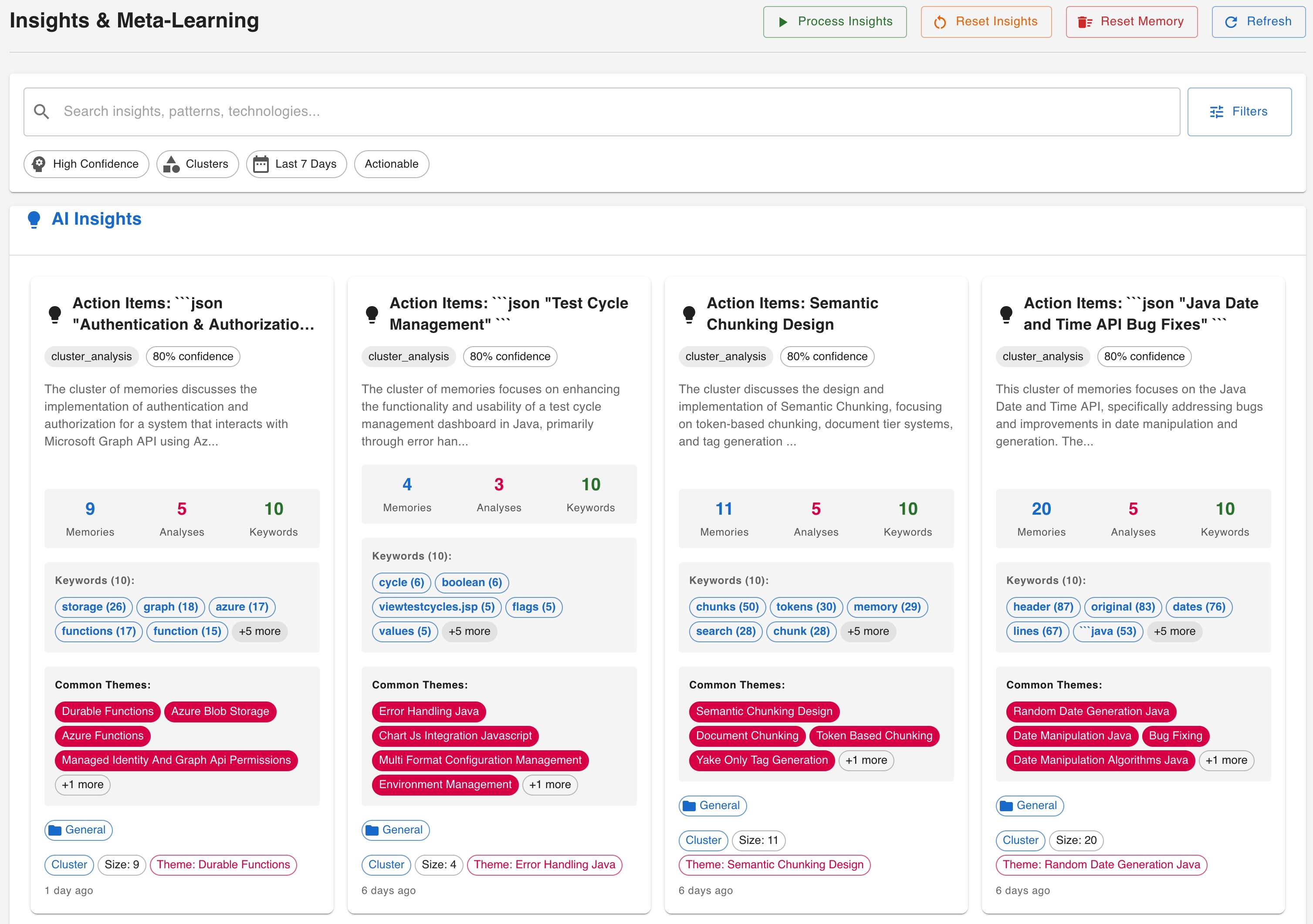Click the folder icon in the Java Date card's General tag
This screenshot has height=924, width=1313.
click(x=1007, y=806)
